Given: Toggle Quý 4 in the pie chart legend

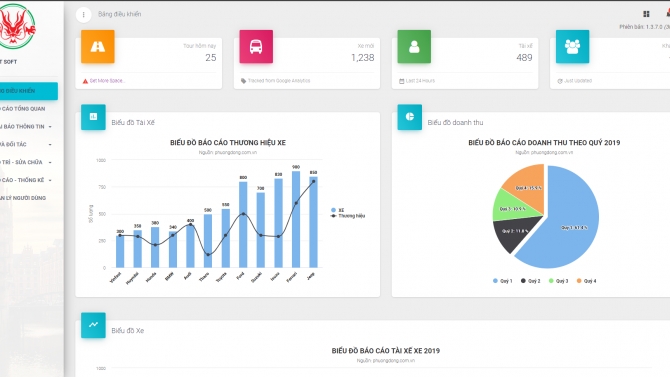Looking at the screenshot, I should click(x=586, y=281).
